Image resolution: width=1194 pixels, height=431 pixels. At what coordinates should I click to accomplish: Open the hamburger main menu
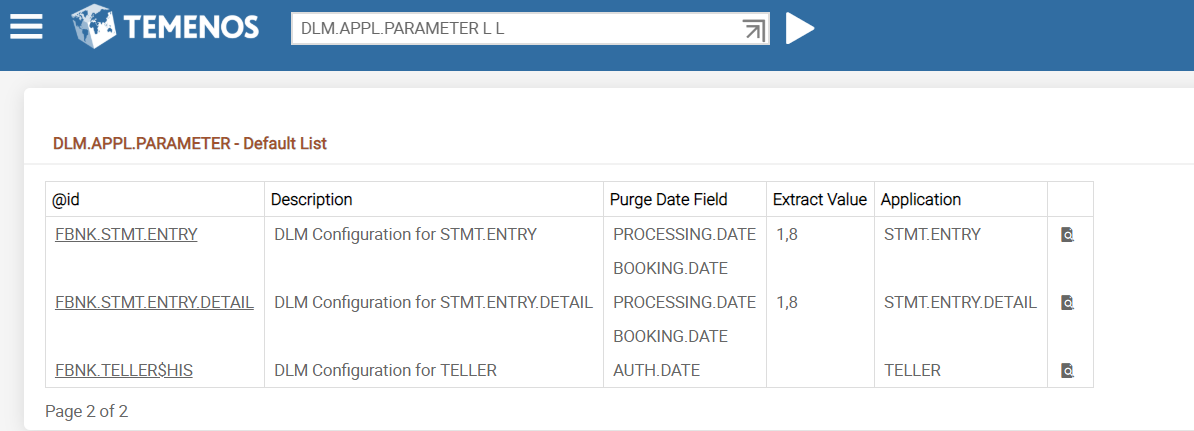point(26,27)
